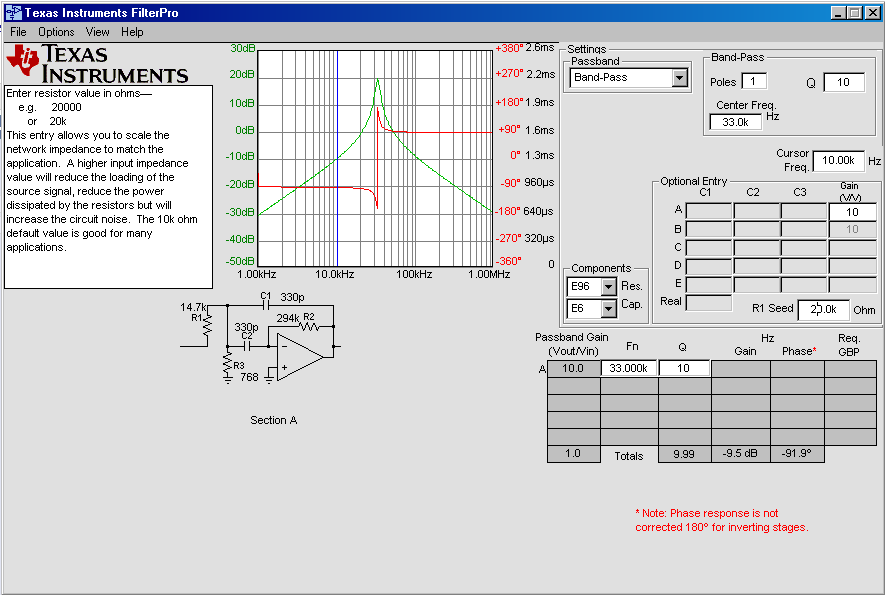Expand the Passband type dropdown showing Band-Pass
This screenshot has width=885, height=595.
680,78
